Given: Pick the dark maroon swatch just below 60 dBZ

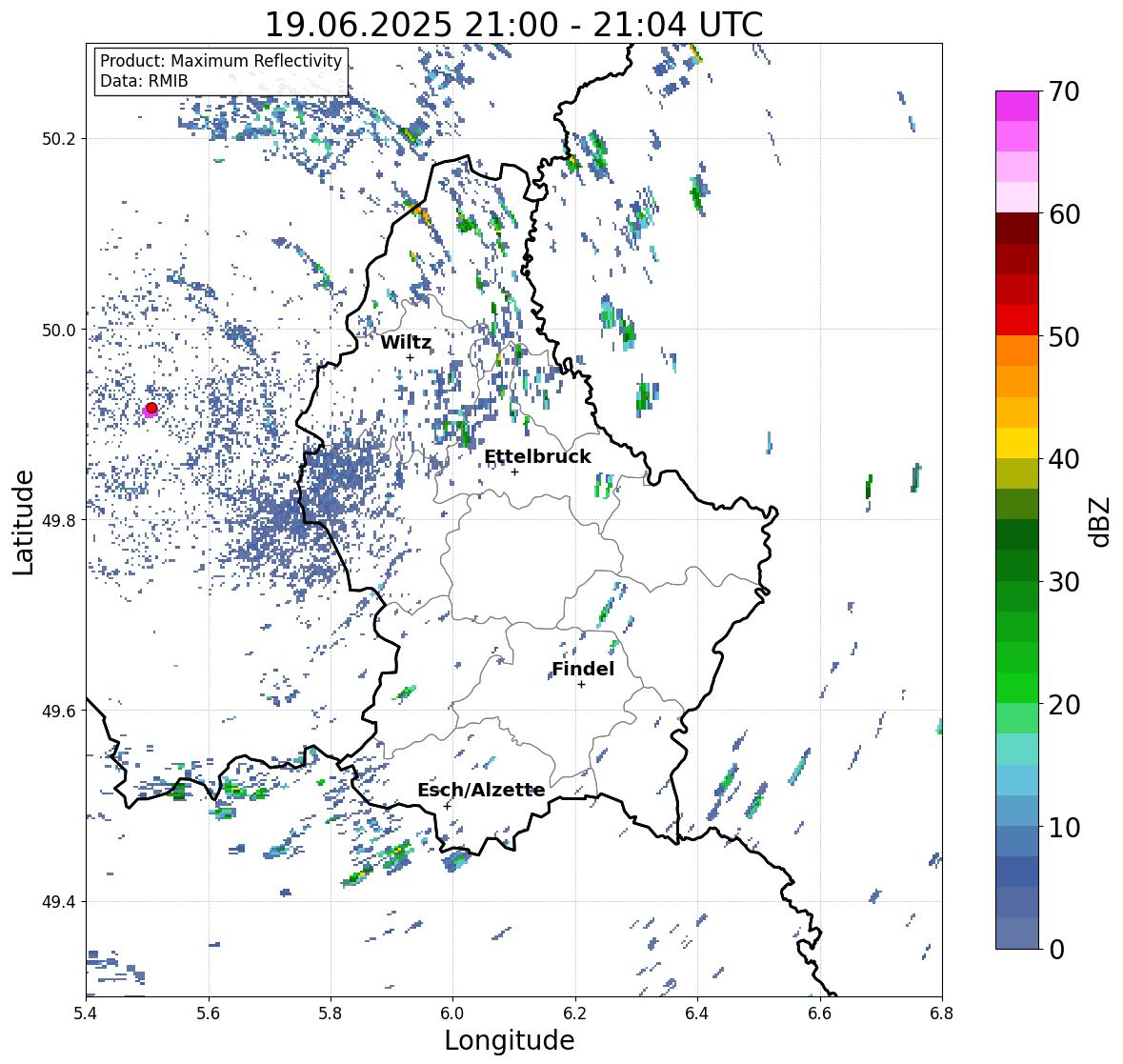Looking at the screenshot, I should 1017,229.
